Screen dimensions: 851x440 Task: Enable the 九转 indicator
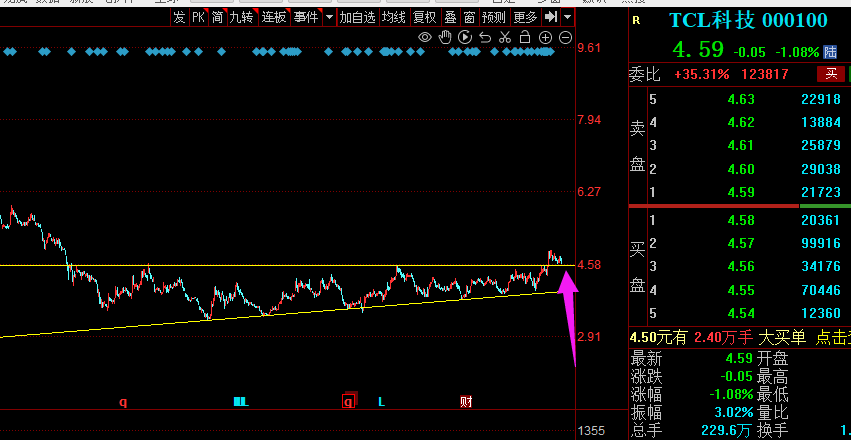tap(242, 17)
